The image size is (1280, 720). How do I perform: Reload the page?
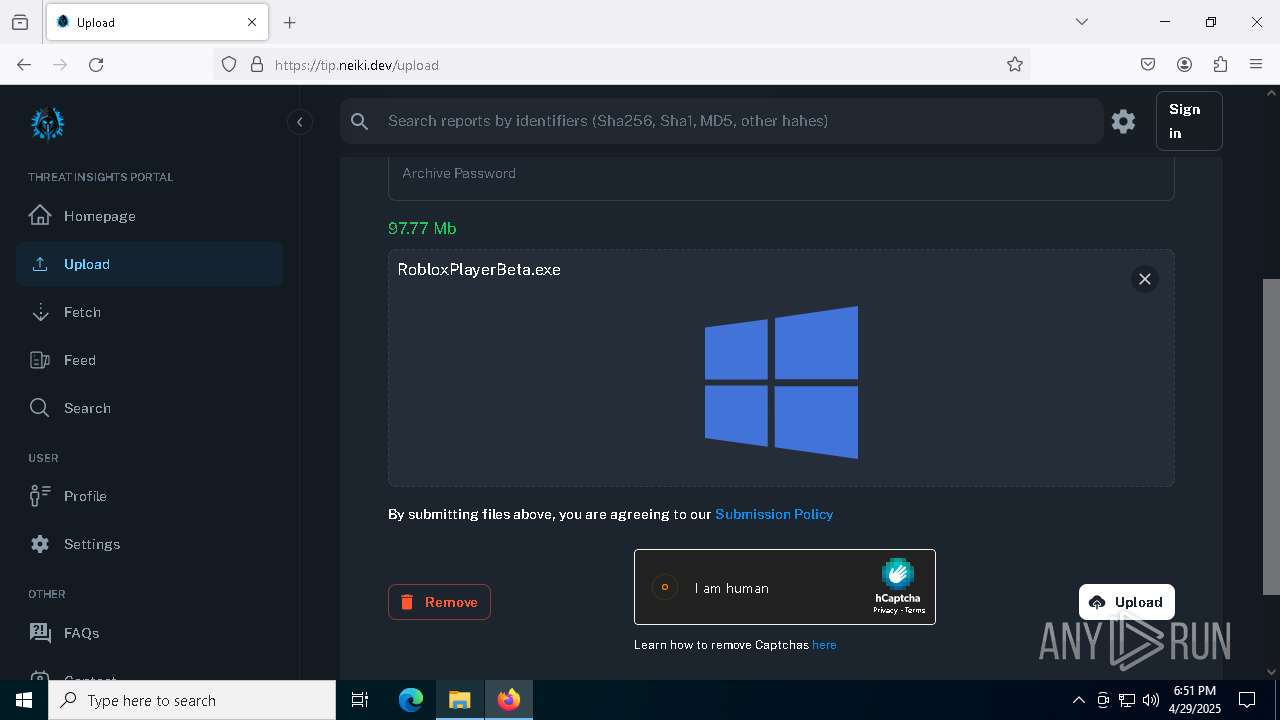(x=96, y=64)
